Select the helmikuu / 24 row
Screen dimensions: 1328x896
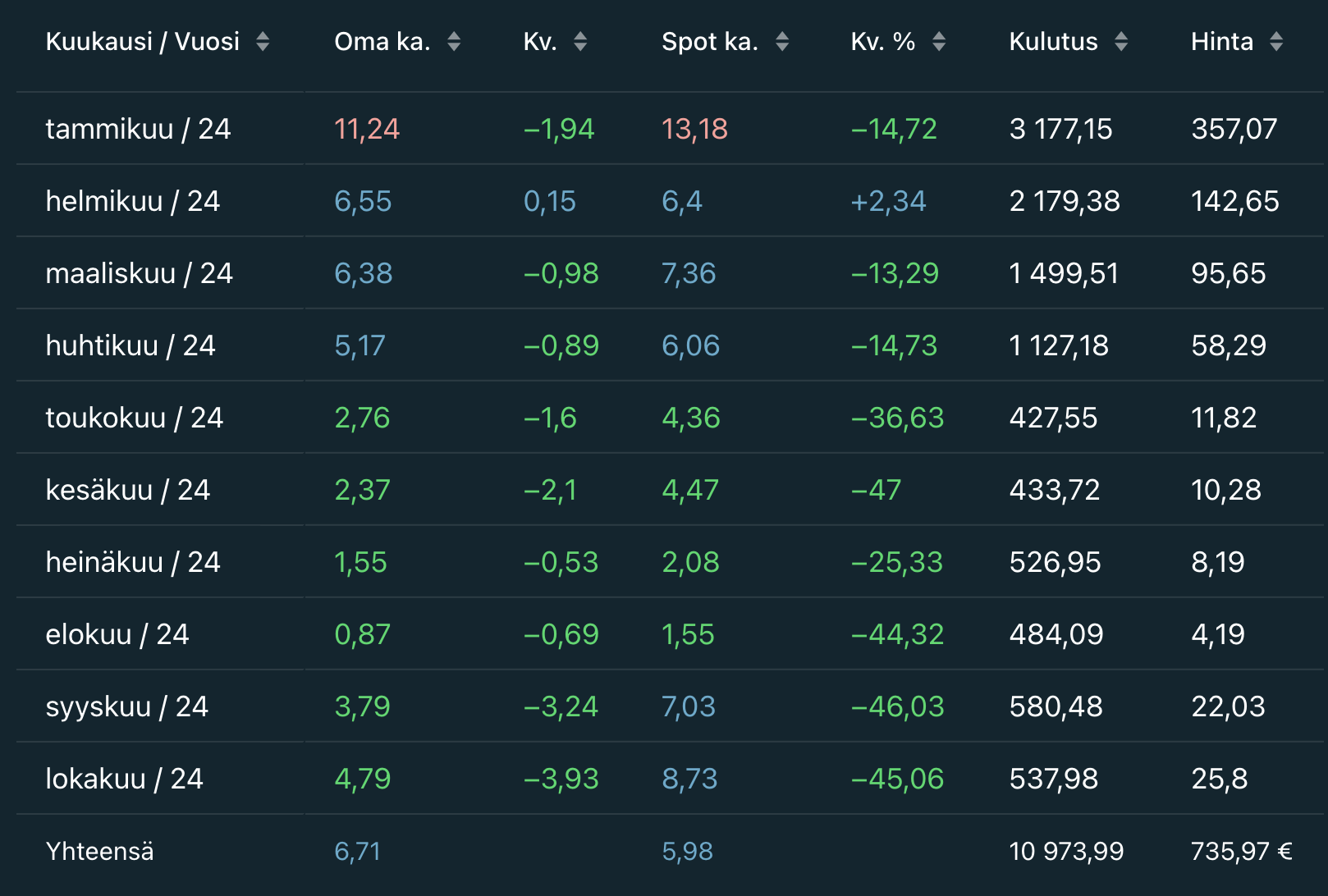(132, 201)
